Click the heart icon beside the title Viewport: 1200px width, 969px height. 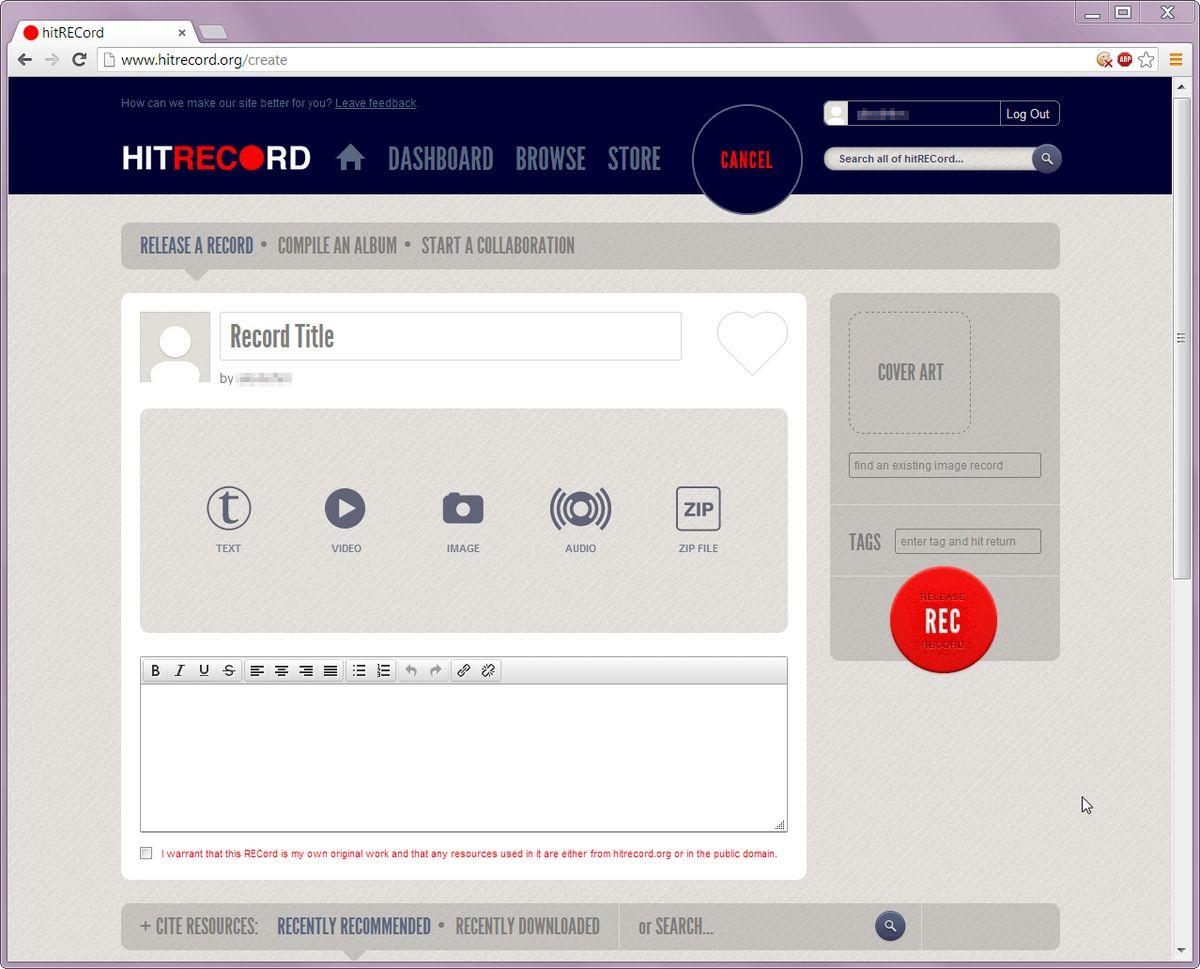click(752, 342)
